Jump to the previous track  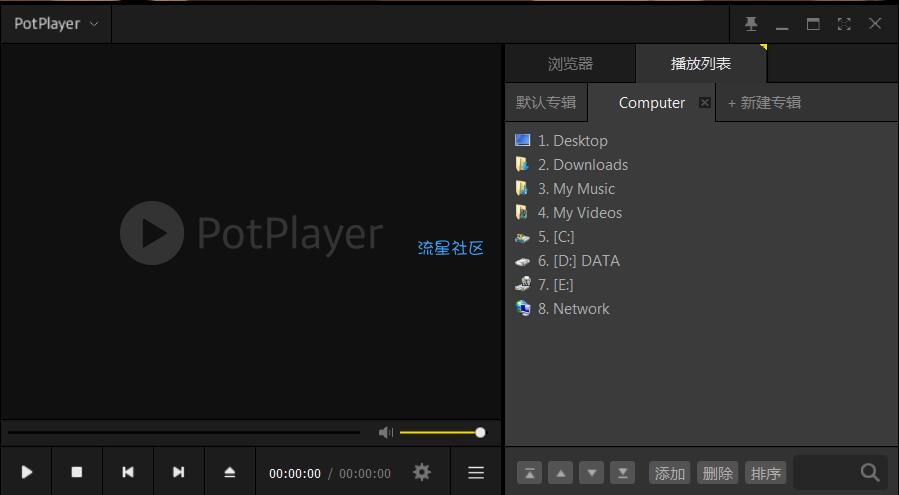pos(128,472)
